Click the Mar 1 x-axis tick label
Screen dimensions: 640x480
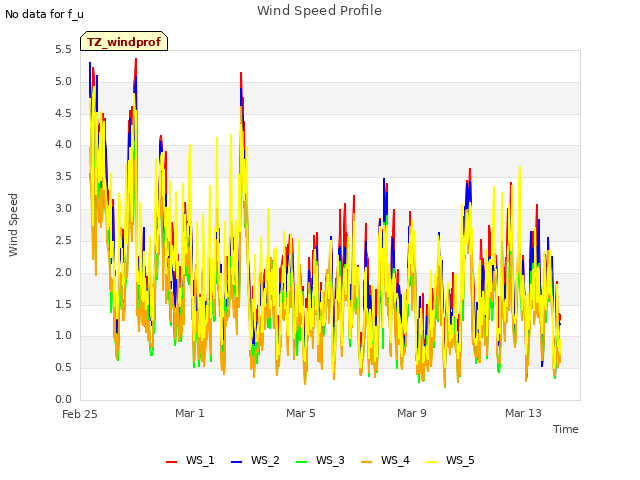pos(190,413)
